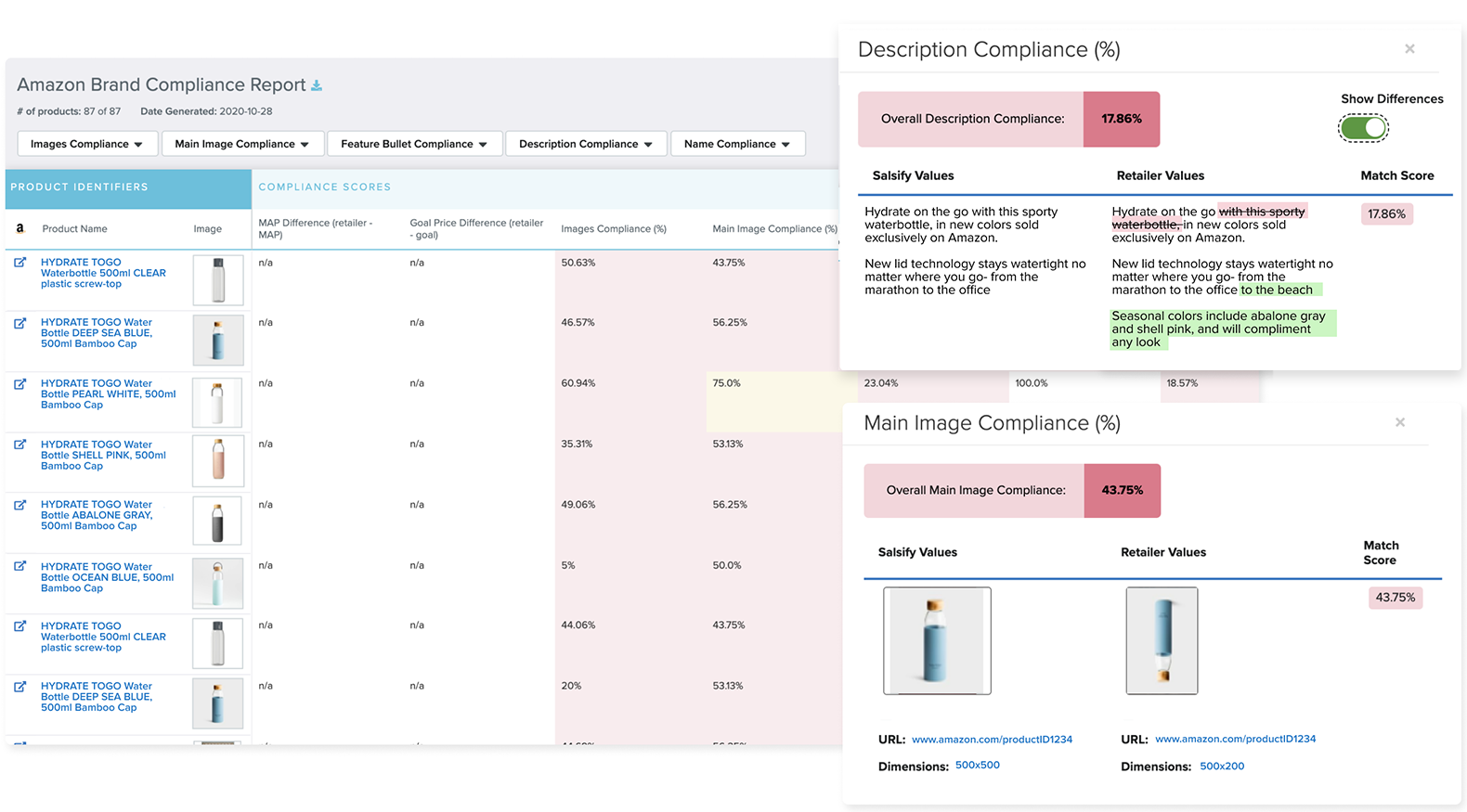Click the Retailer 500x200 dimensions value
Image resolution: width=1467 pixels, height=812 pixels.
pyautogui.click(x=1222, y=767)
